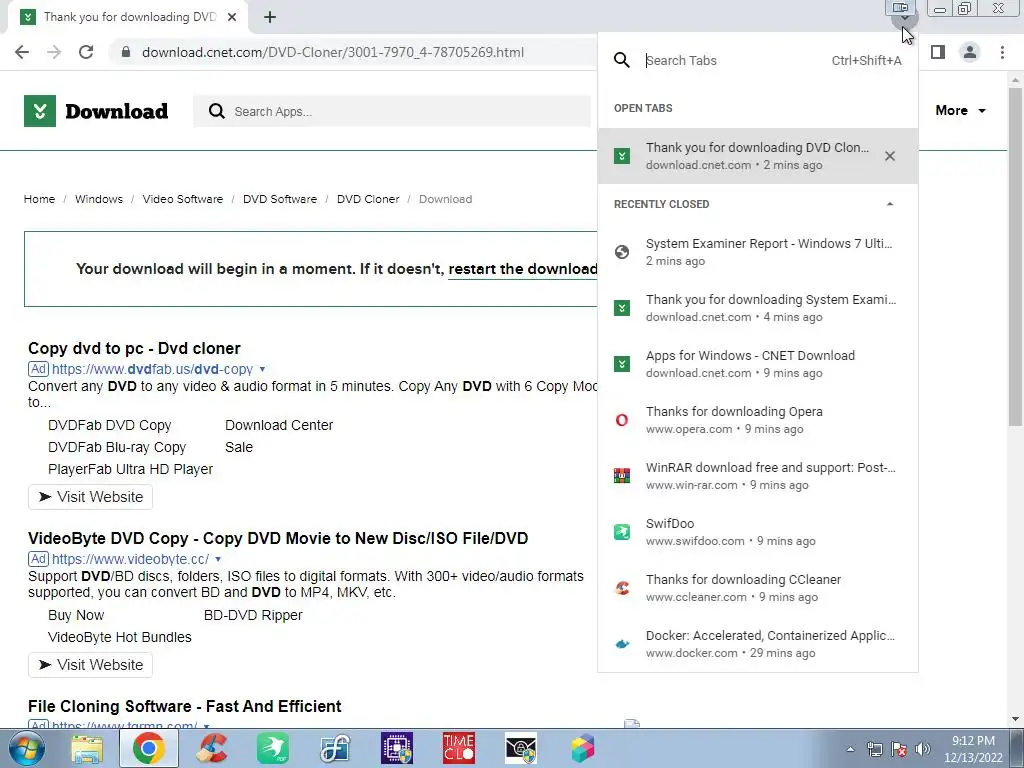Open Video Software breadcrumb link
The image size is (1024, 768).
[x=183, y=199]
